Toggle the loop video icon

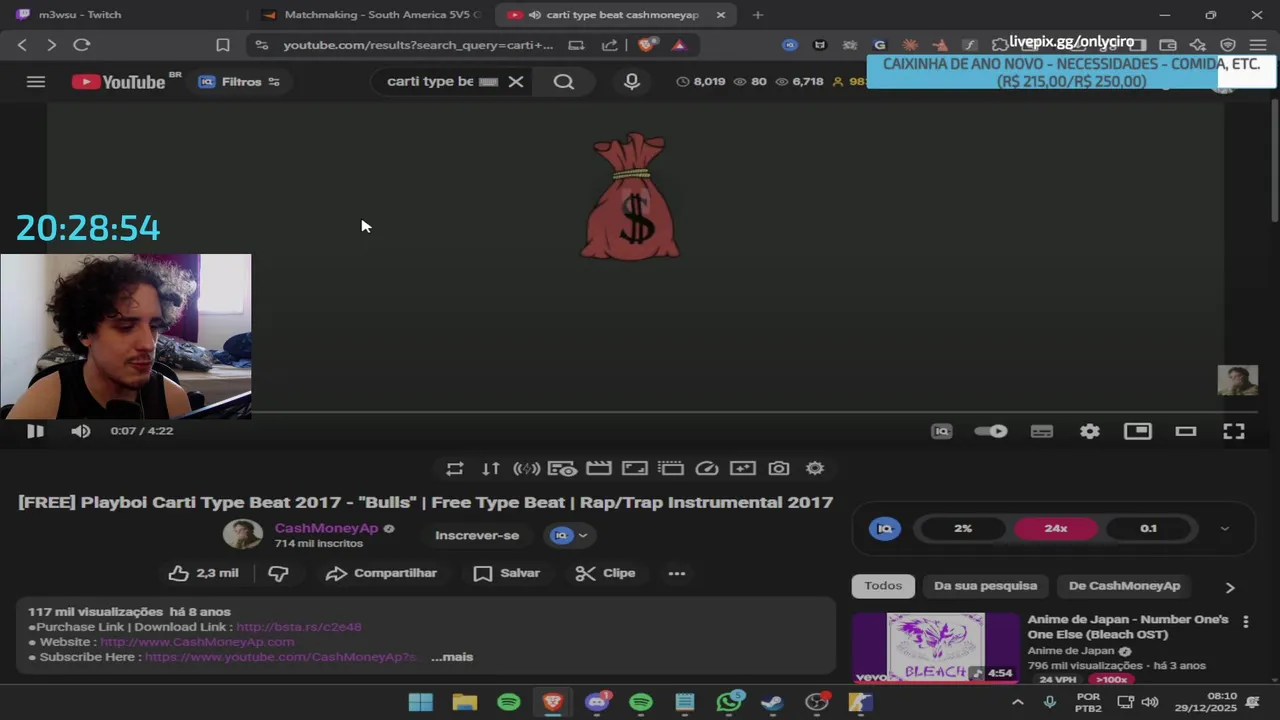pos(455,468)
